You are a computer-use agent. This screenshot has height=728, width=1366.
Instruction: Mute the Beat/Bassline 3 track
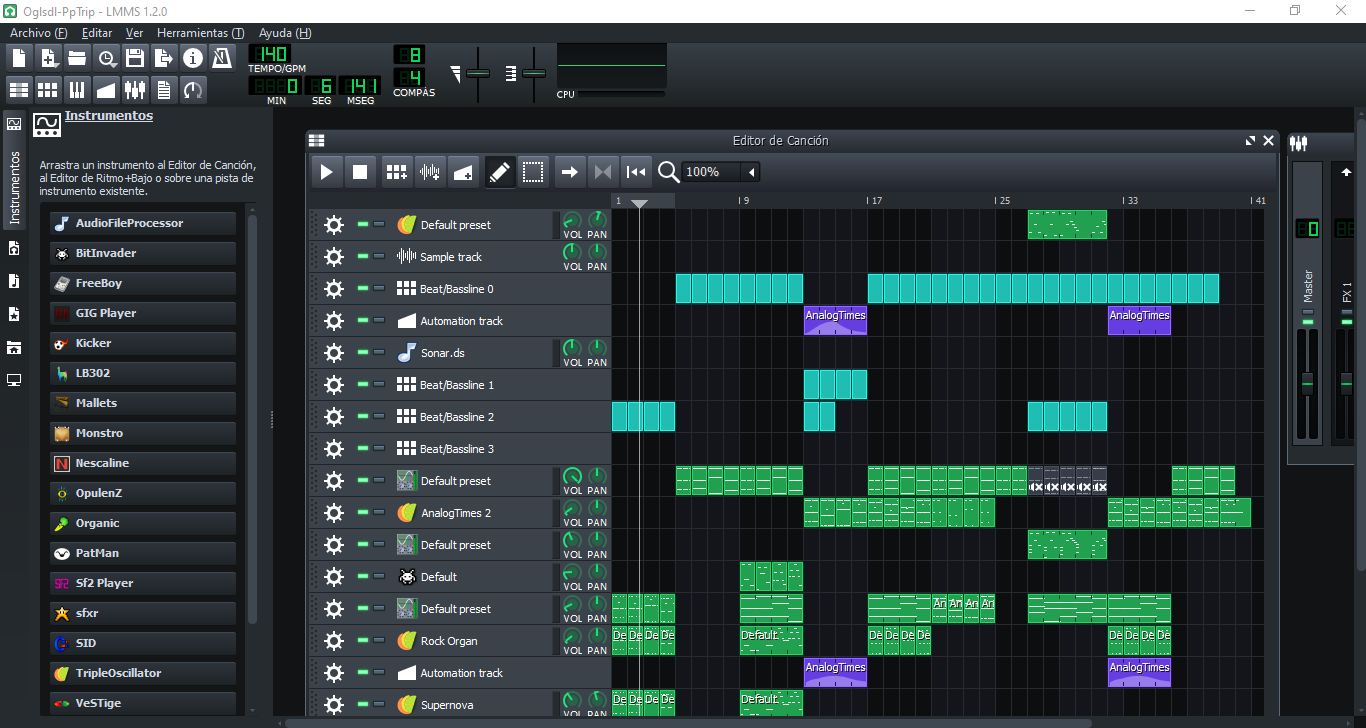point(363,449)
